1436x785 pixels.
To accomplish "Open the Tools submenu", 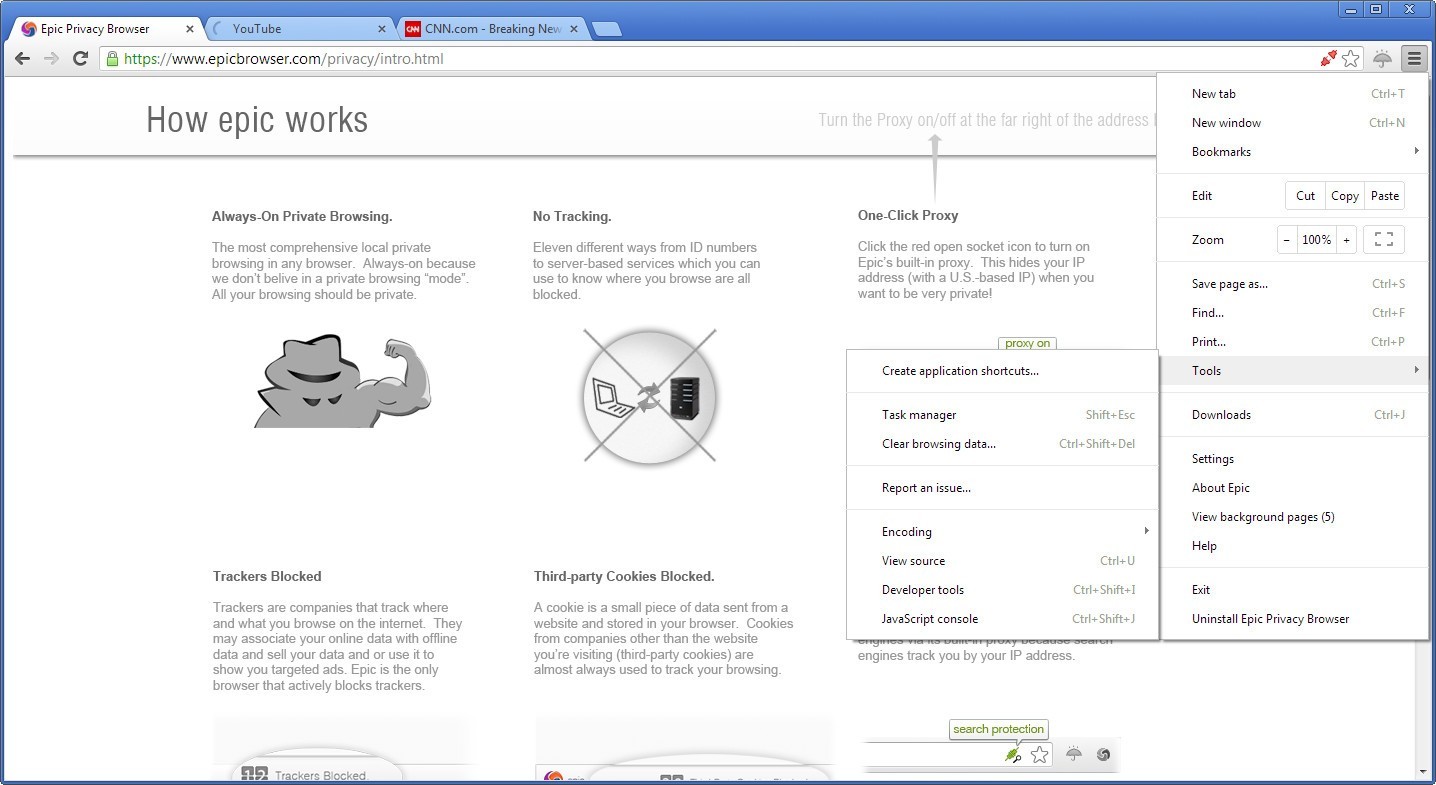I will [x=1206, y=370].
